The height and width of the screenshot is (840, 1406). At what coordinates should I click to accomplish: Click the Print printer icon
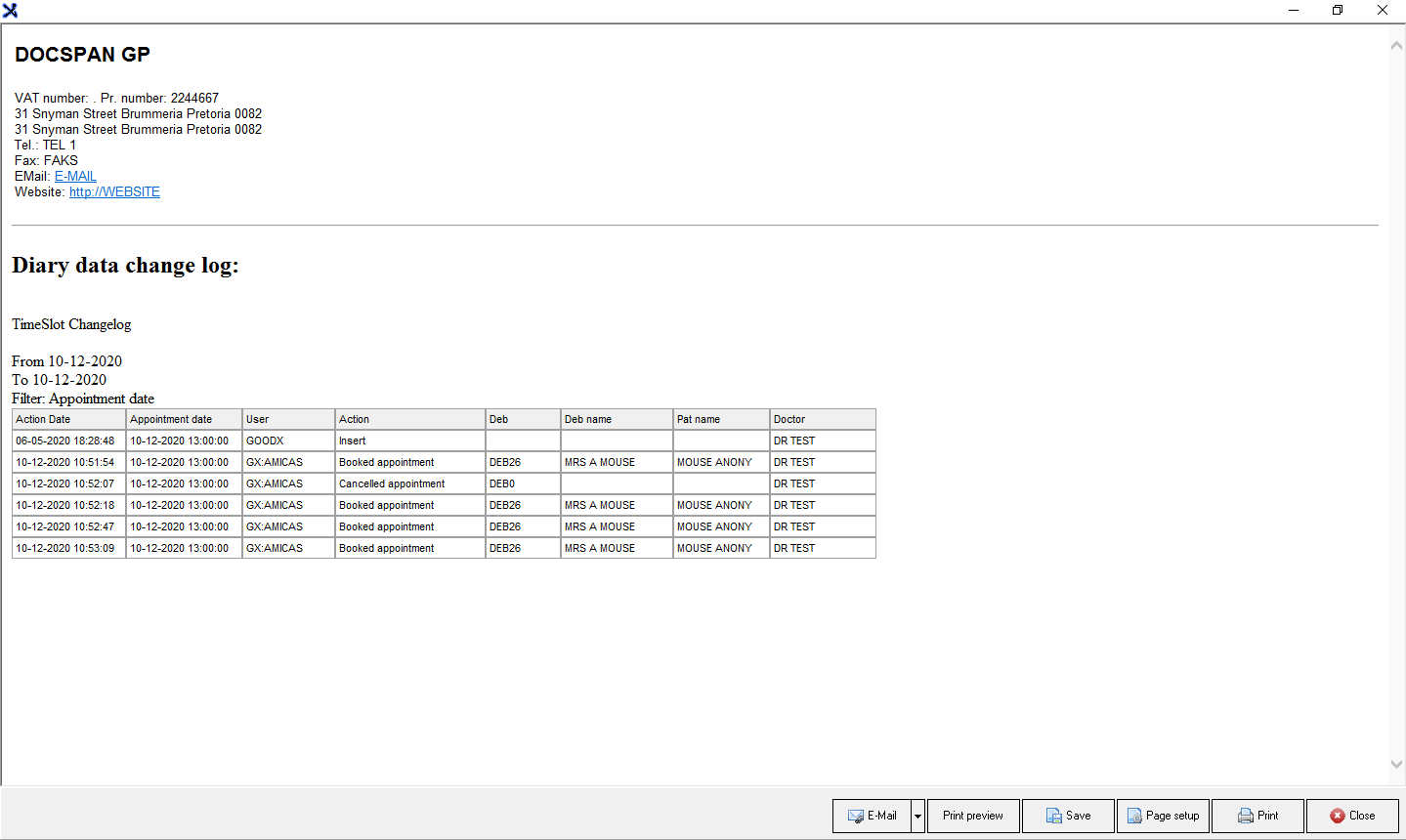coord(1246,817)
